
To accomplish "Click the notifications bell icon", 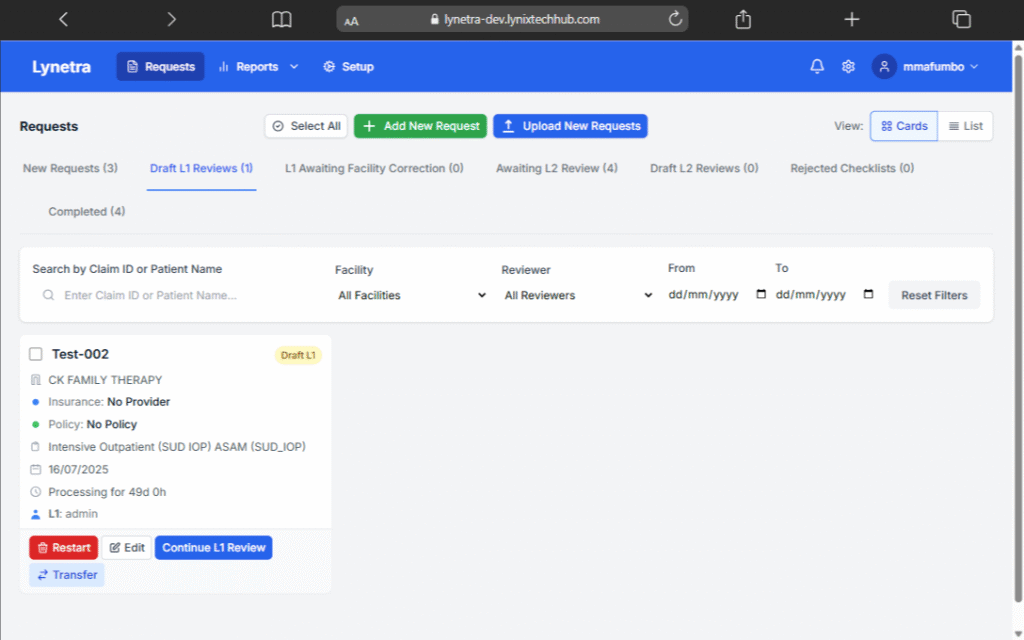I will pos(817,67).
